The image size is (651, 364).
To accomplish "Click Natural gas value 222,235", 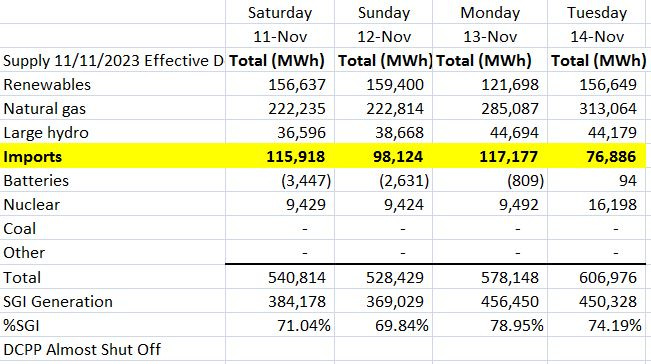I will pos(297,108).
